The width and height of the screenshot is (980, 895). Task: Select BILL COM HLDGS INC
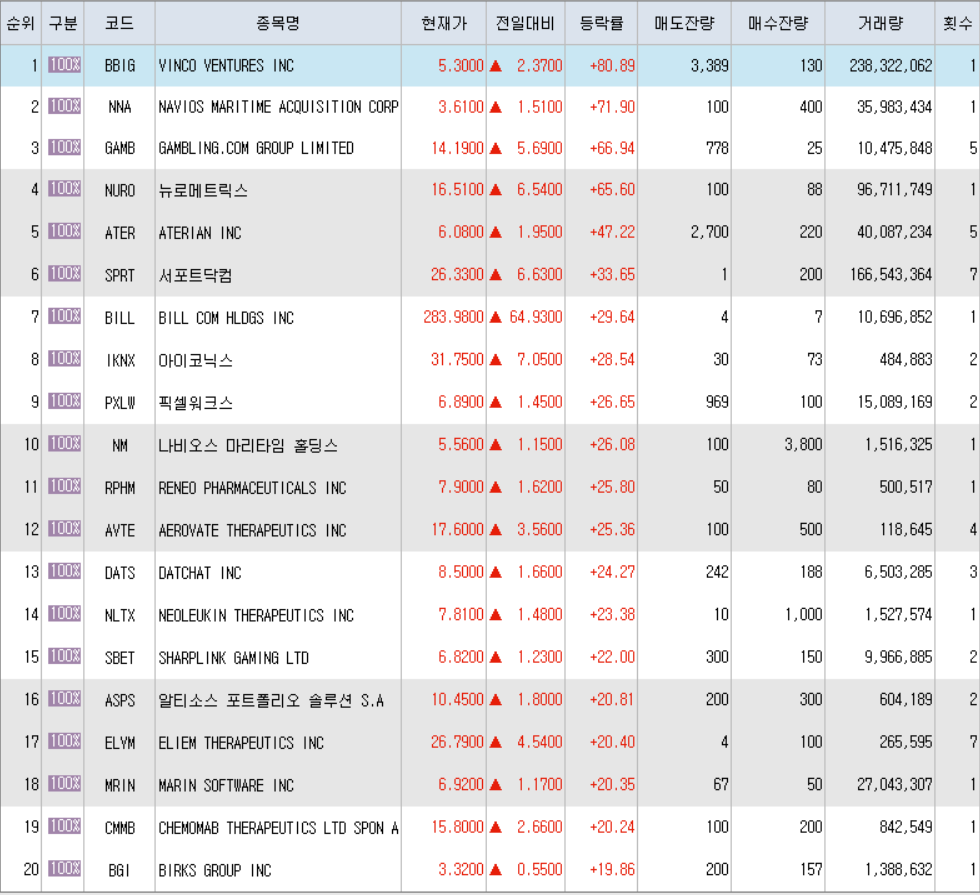click(226, 318)
